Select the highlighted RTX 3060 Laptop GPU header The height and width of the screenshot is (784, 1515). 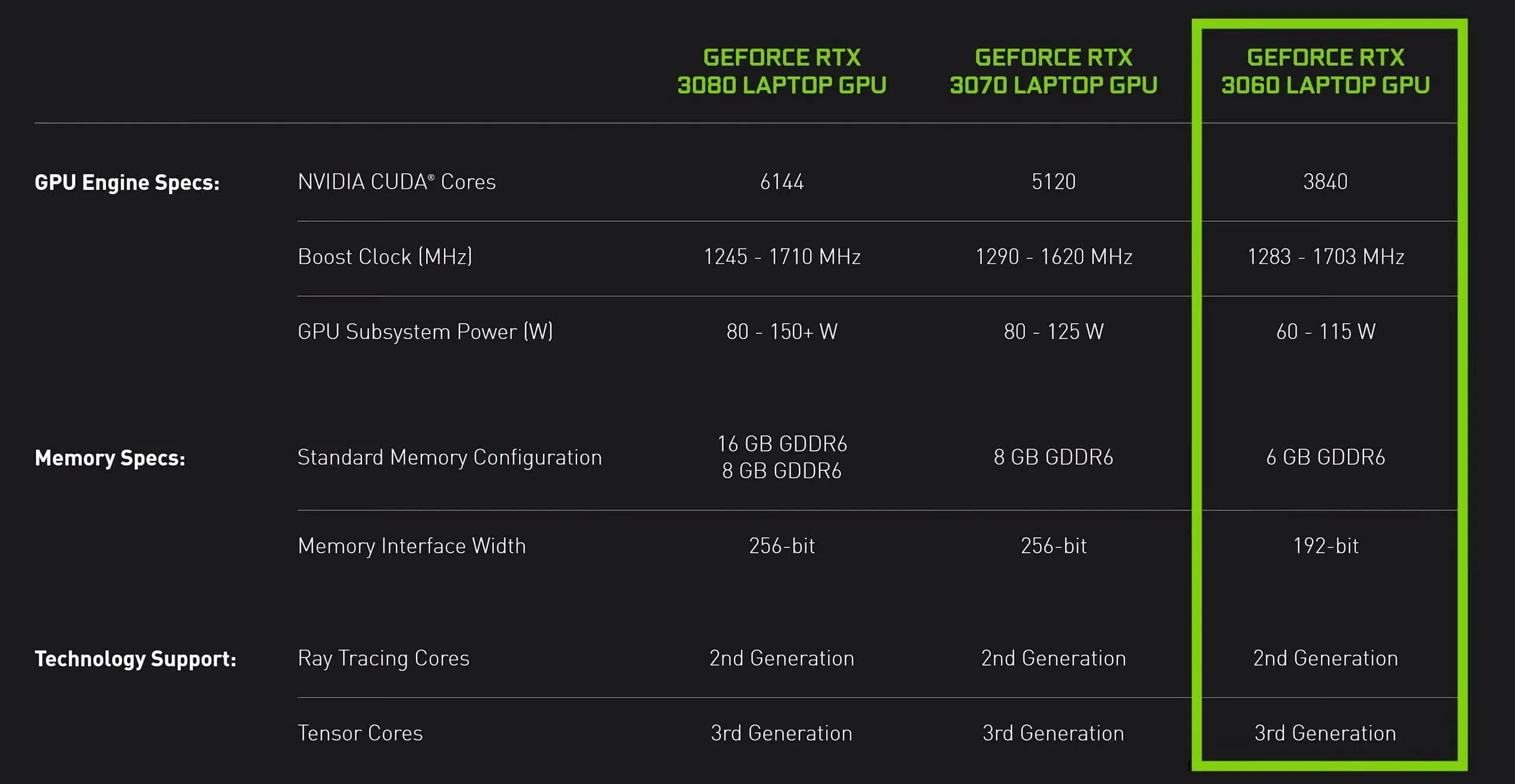click(1325, 72)
